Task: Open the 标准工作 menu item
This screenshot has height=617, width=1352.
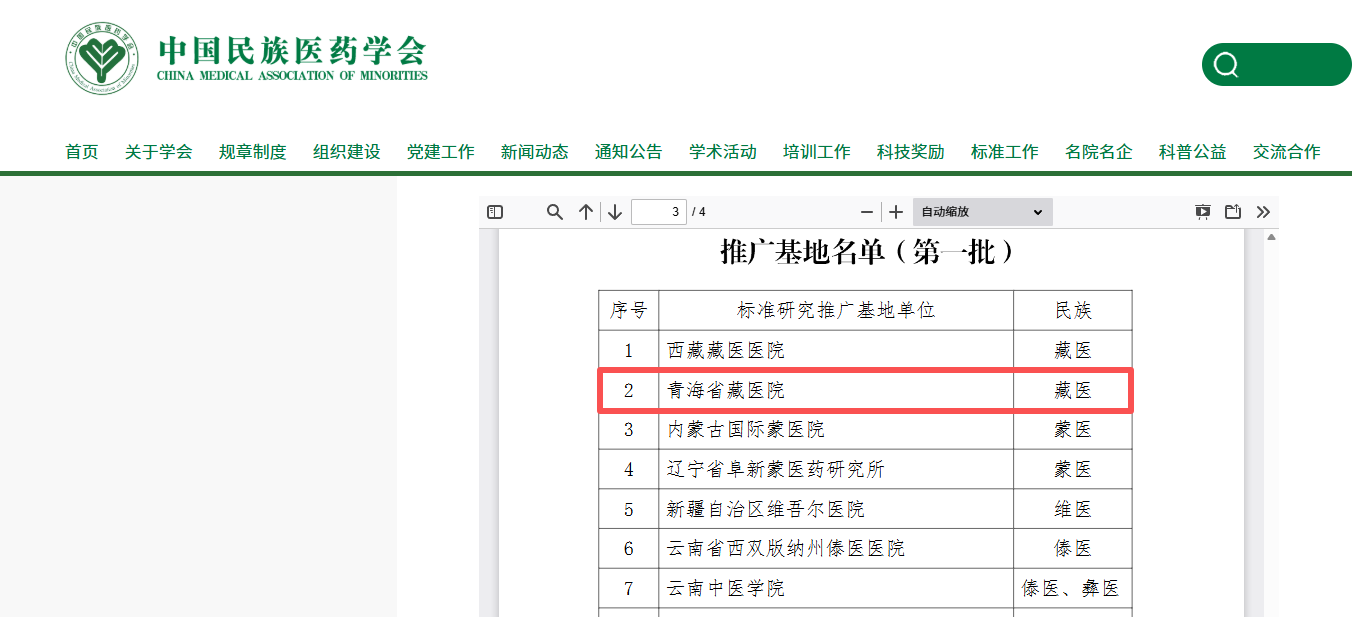Action: 1005,152
